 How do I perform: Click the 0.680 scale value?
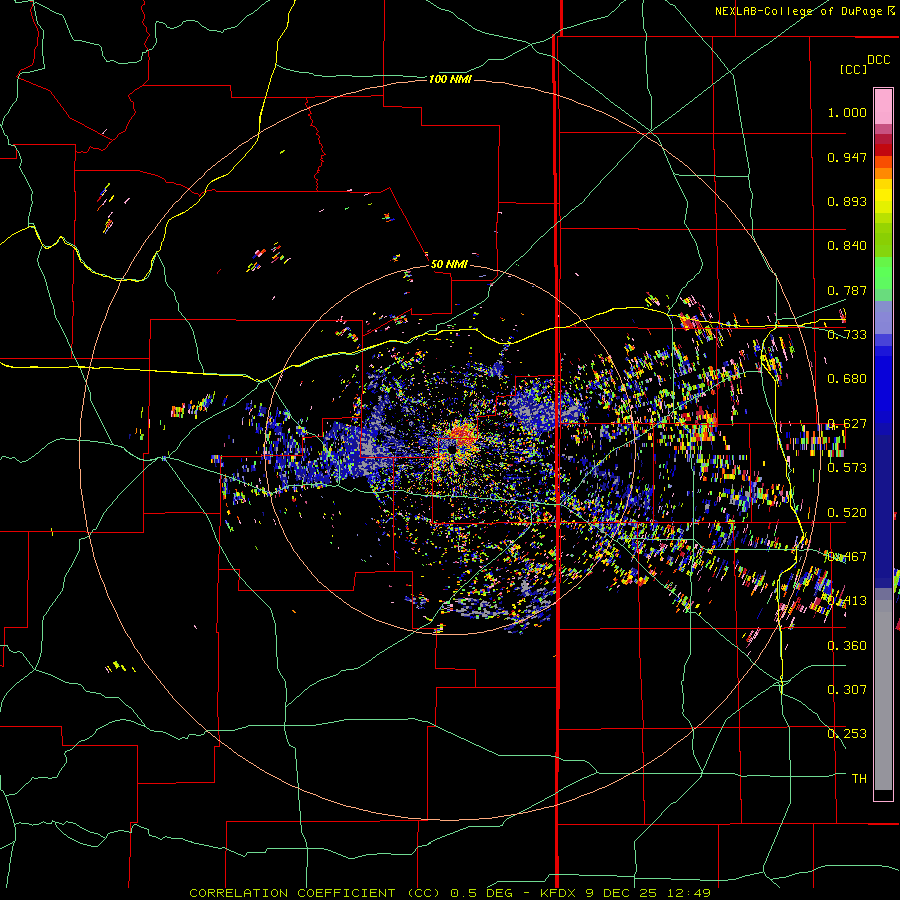click(x=847, y=379)
